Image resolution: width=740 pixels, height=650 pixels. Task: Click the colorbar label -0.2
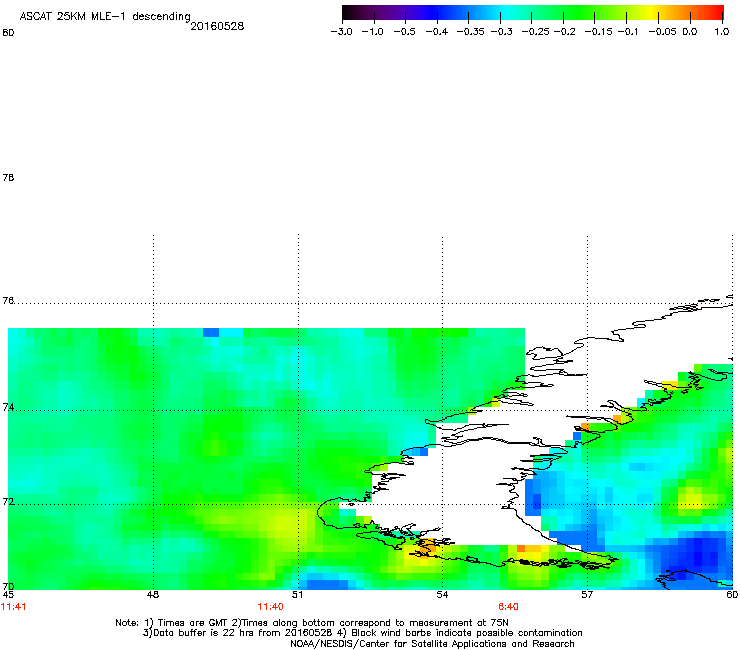(564, 32)
